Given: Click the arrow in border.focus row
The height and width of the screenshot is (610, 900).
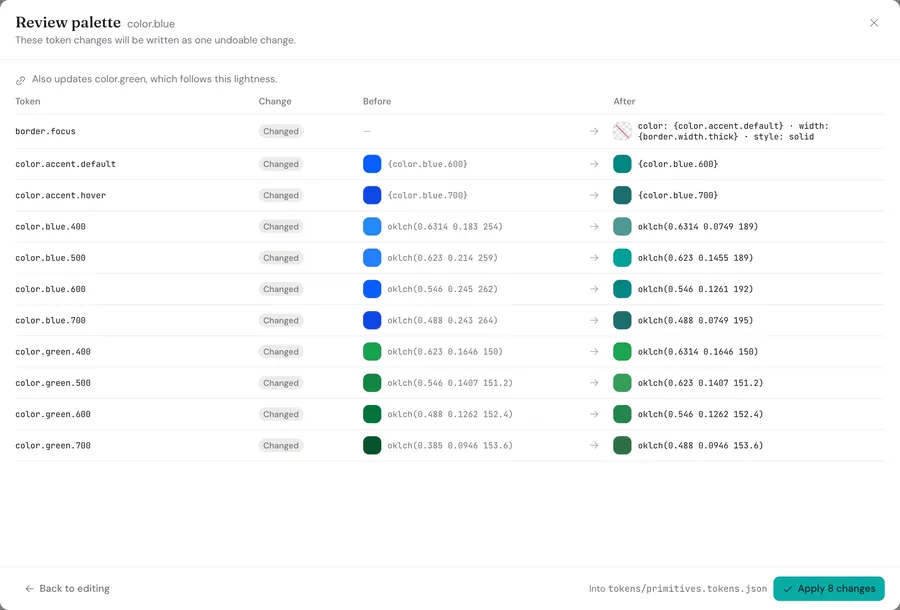Looking at the screenshot, I should pyautogui.click(x=594, y=131).
